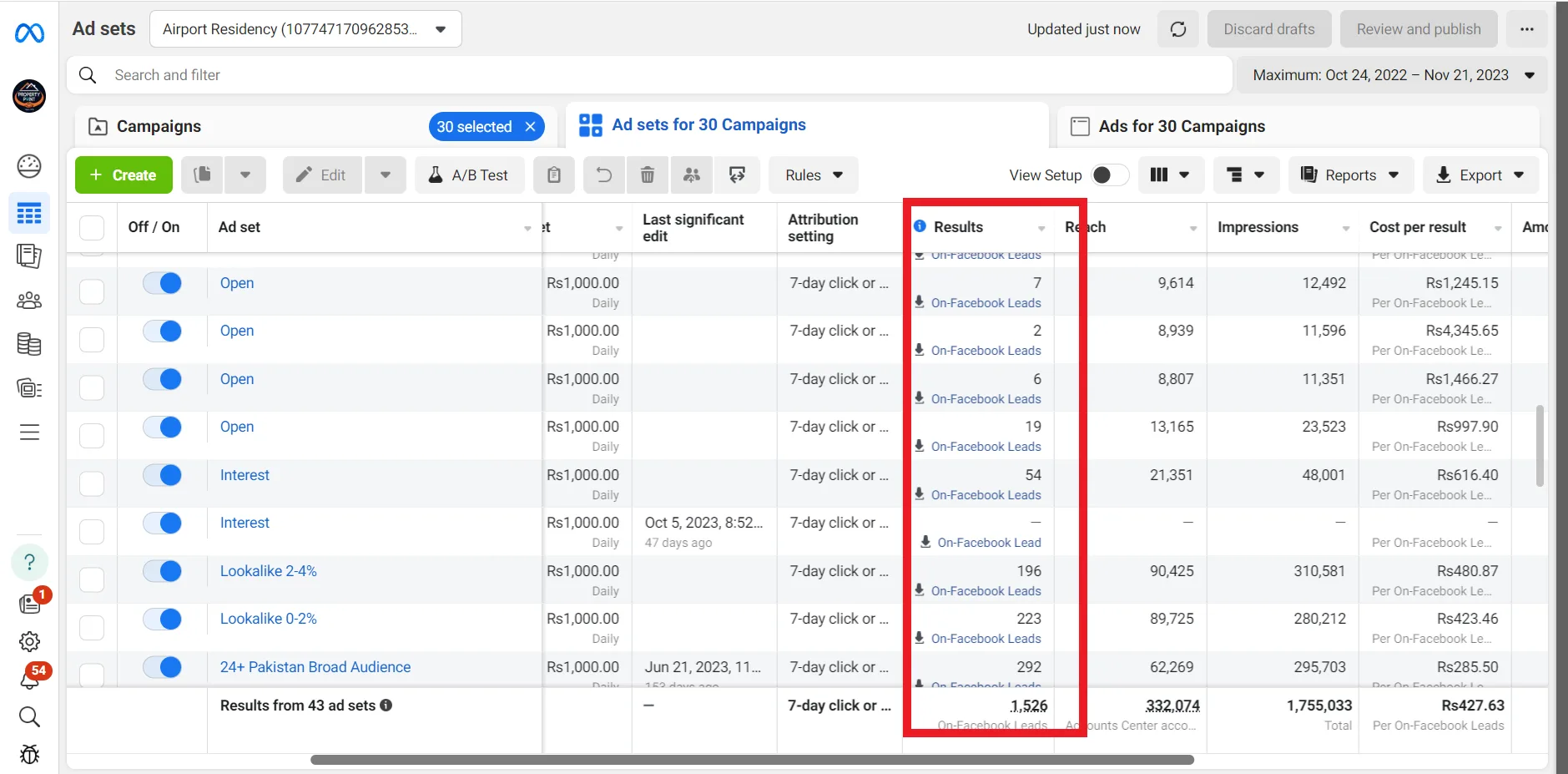Click the undo arrow icon
The image size is (1568, 774).
click(603, 175)
